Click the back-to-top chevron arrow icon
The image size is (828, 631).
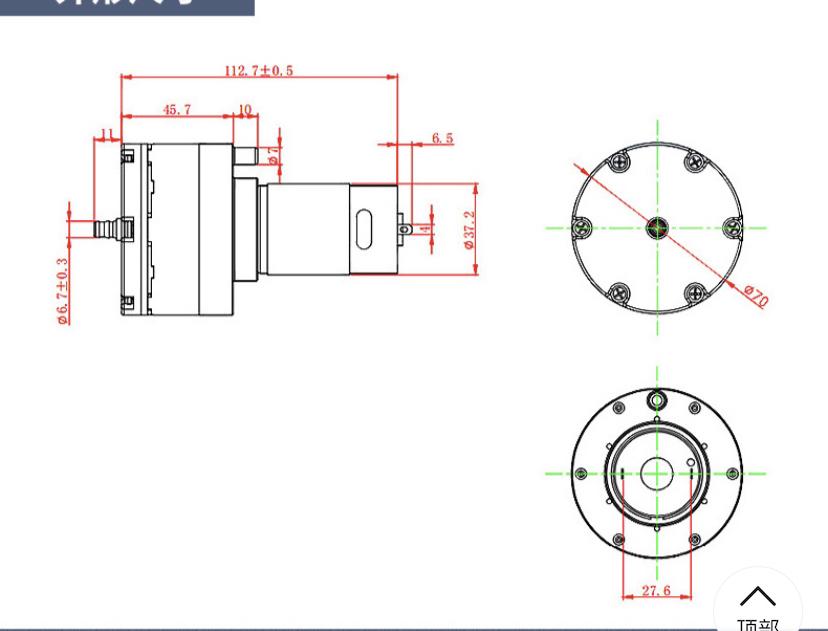pos(757,597)
